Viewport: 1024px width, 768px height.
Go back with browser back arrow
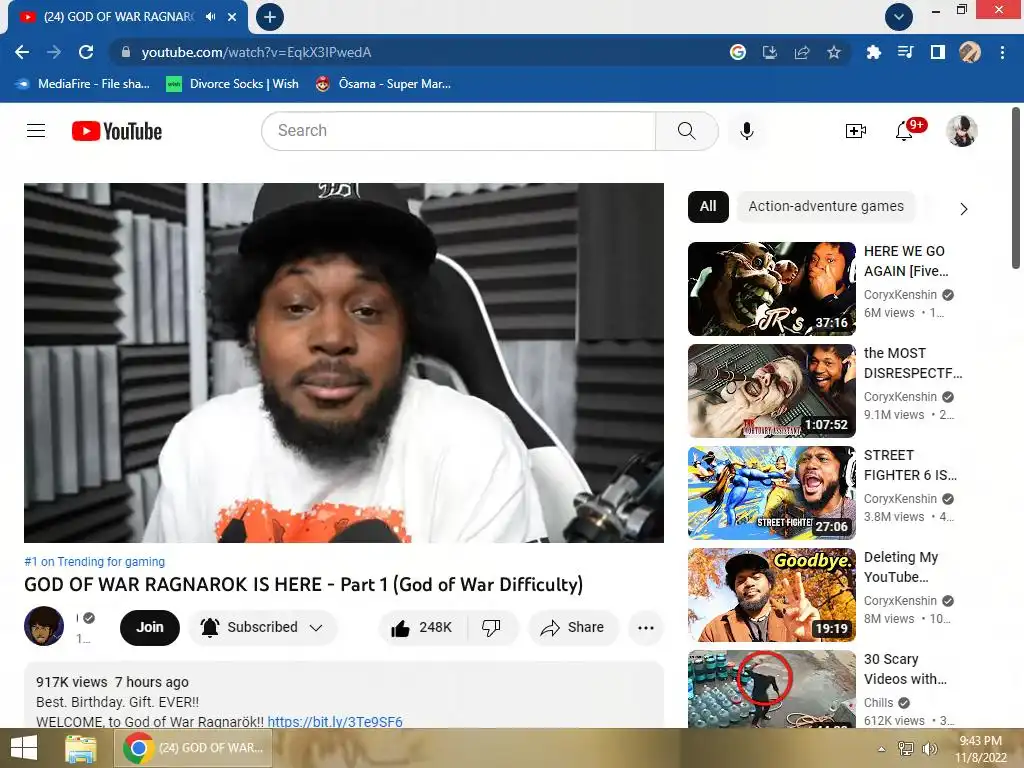click(22, 52)
